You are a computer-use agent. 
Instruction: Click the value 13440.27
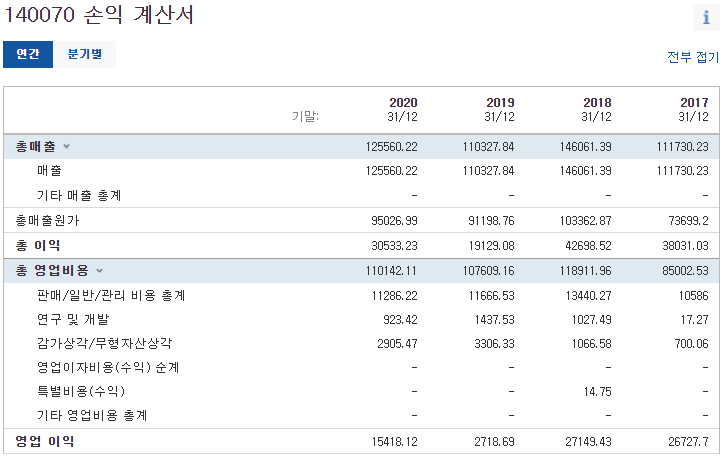[x=588, y=296]
